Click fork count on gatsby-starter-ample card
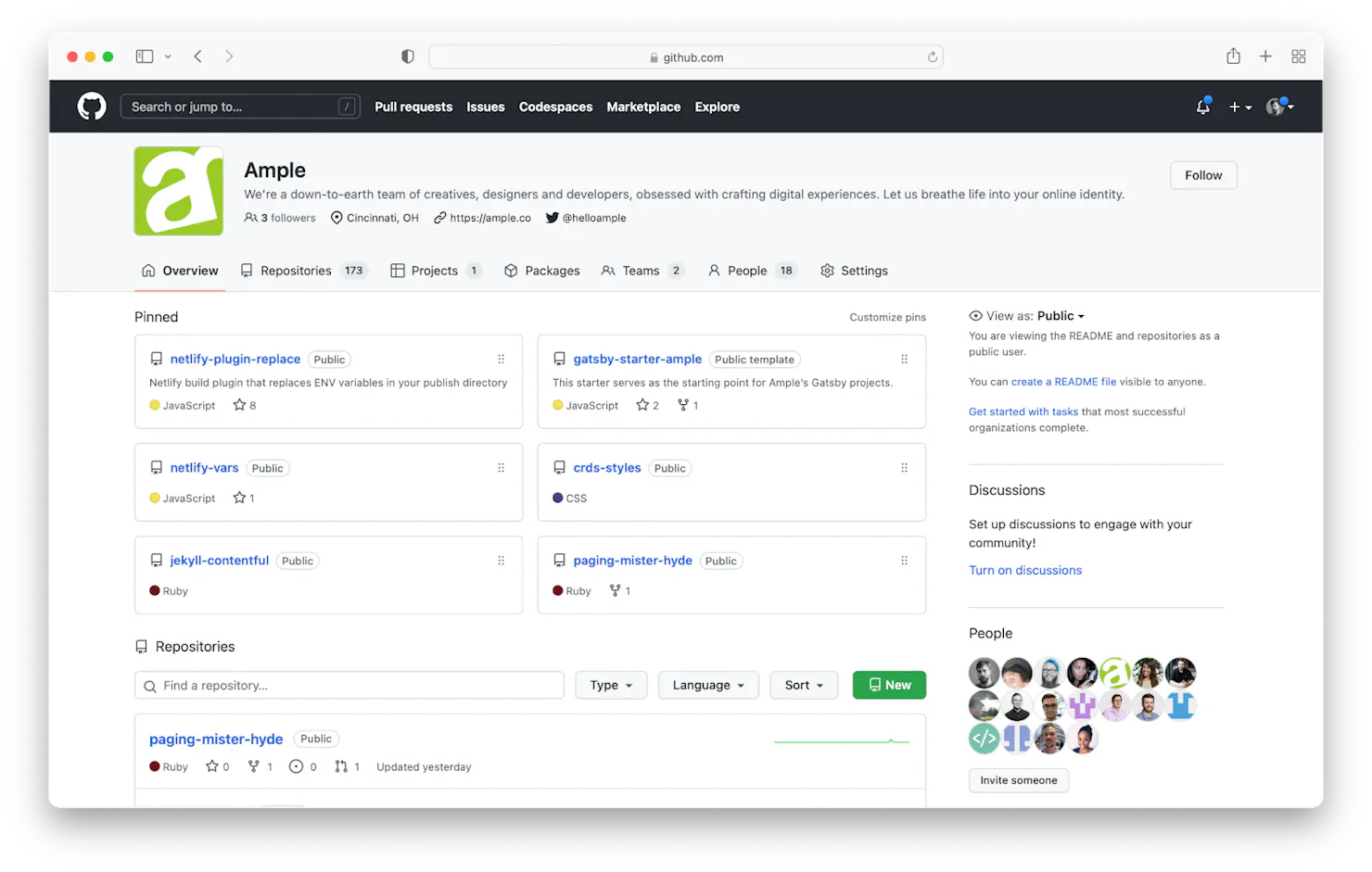Image resolution: width=1372 pixels, height=872 pixels. point(688,405)
